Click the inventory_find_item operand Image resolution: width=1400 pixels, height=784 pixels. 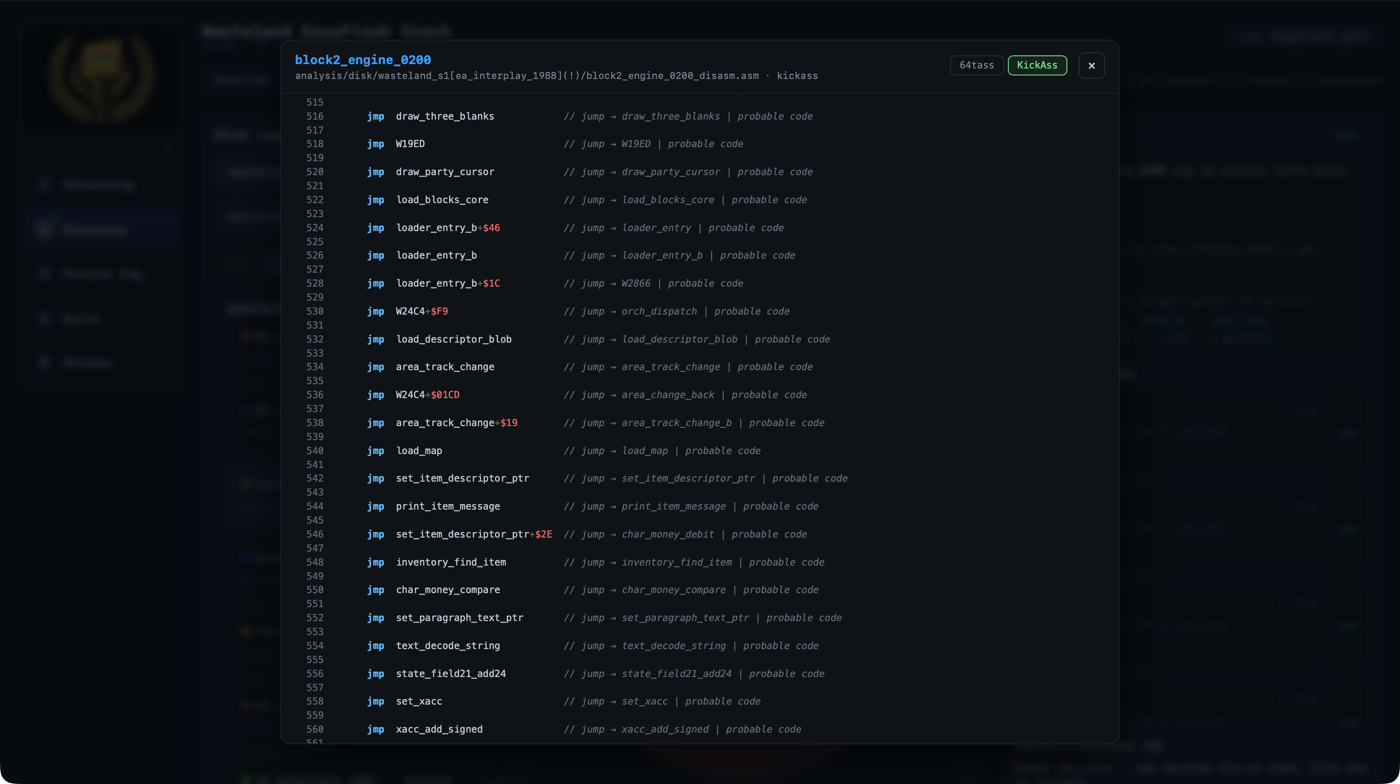tap(451, 562)
